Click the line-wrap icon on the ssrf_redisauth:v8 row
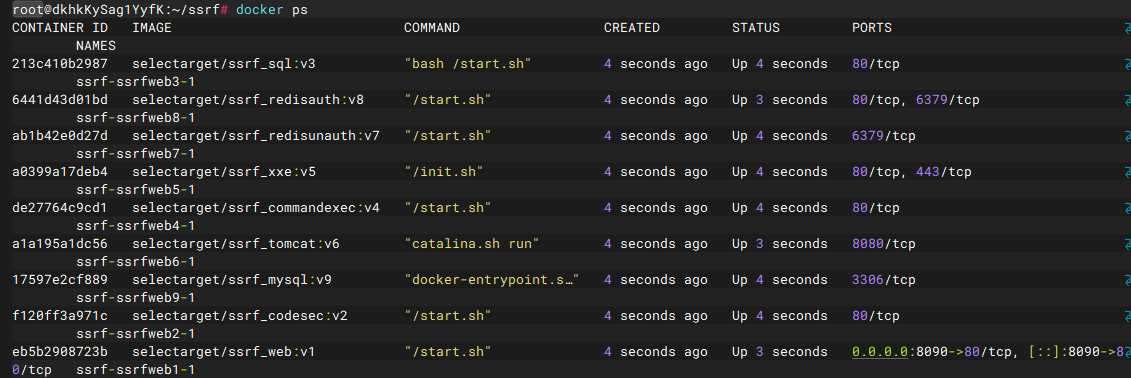This screenshot has height=378, width=1131. (1126, 101)
